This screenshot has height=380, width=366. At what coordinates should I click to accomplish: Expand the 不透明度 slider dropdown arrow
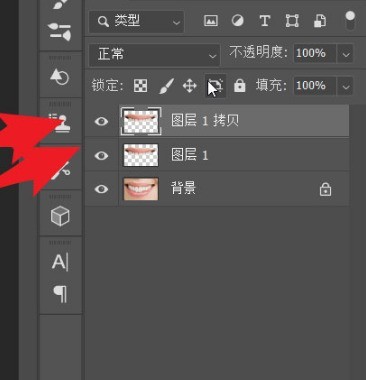[x=346, y=54]
